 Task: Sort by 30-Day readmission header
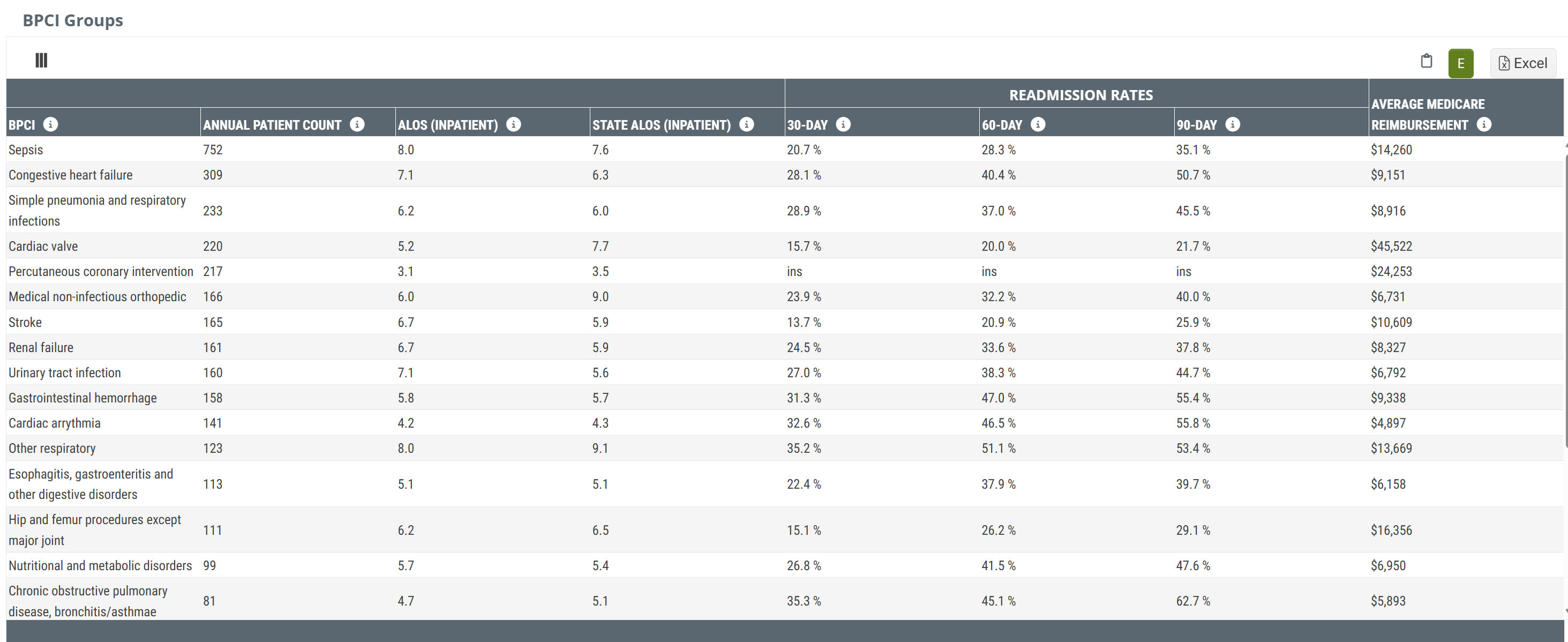point(807,125)
